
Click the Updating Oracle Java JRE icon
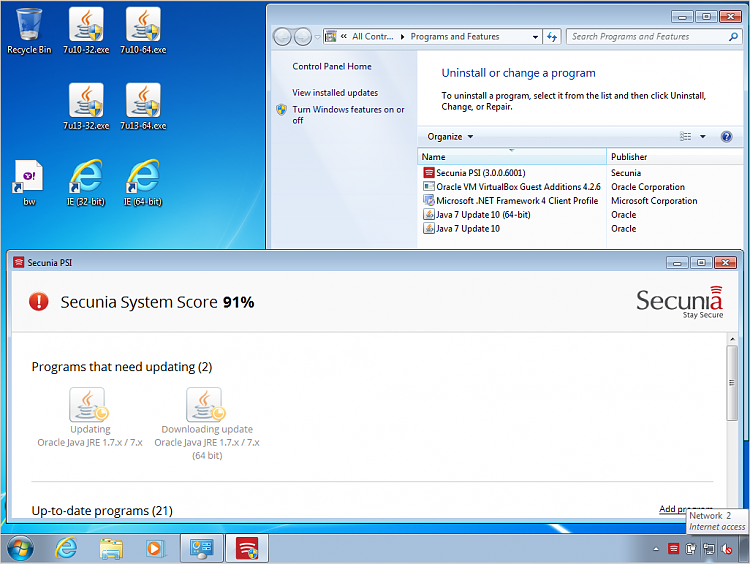coord(90,405)
